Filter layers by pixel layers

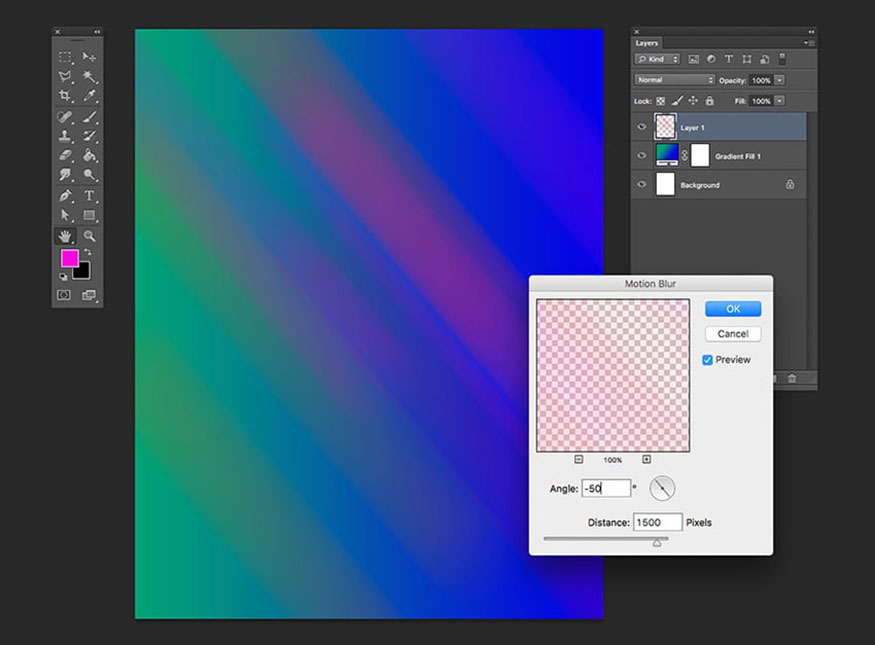[694, 59]
